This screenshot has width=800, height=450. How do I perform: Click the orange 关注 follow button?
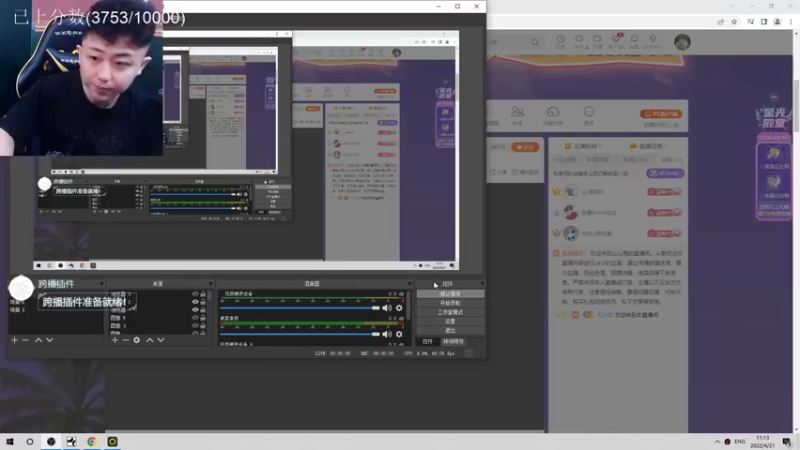click(x=525, y=147)
